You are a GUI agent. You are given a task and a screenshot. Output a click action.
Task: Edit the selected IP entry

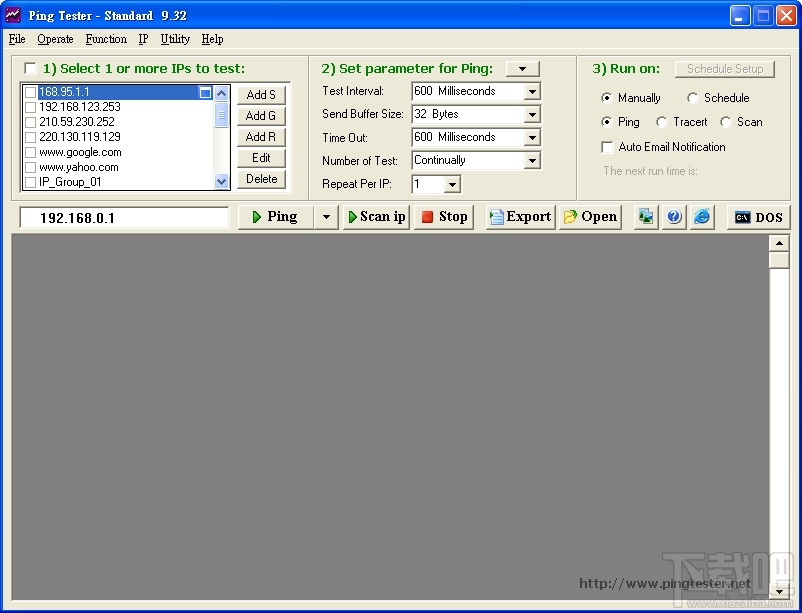(261, 158)
